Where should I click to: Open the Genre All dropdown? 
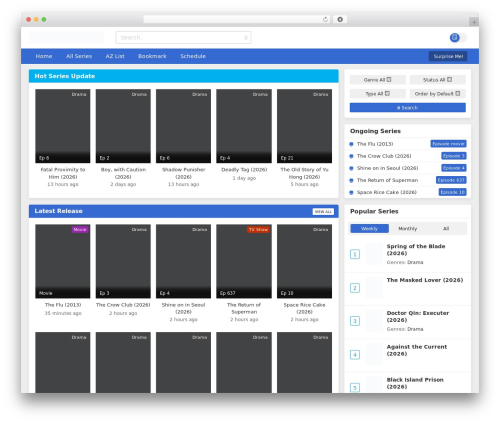(x=378, y=80)
